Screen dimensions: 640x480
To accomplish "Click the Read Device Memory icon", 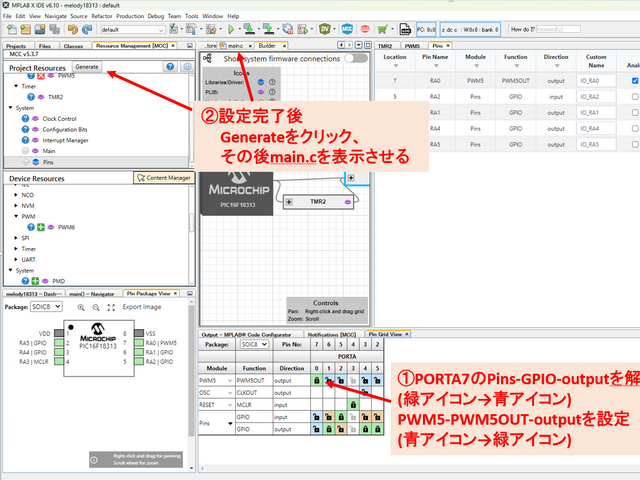I will pyautogui.click(x=268, y=29).
